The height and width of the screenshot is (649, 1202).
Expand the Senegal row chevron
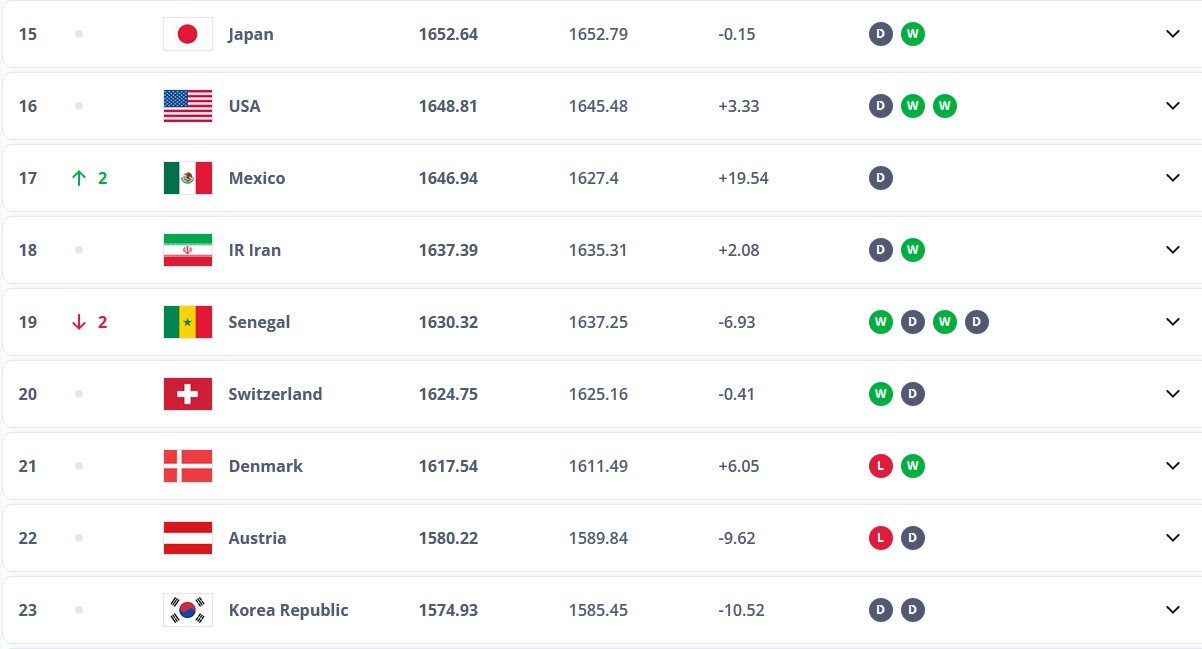1173,322
